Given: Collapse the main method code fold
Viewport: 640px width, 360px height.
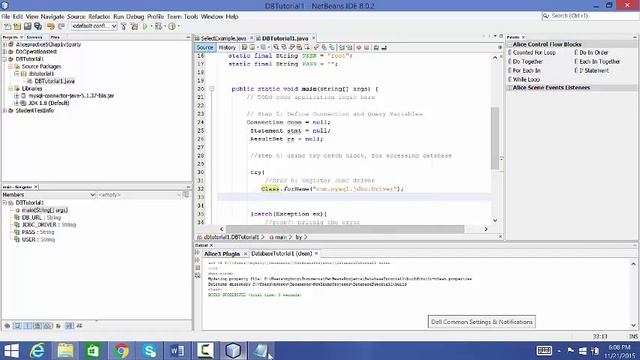Looking at the screenshot, I should [211, 89].
